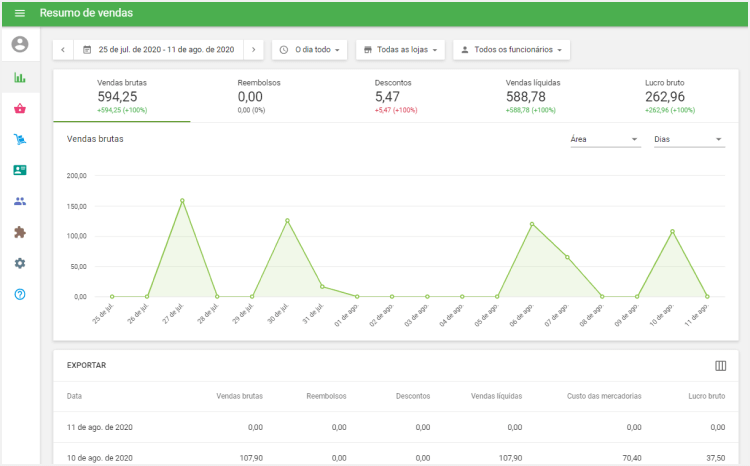The image size is (750, 466).
Task: Open the inventory management cart icon
Action: tap(20, 139)
